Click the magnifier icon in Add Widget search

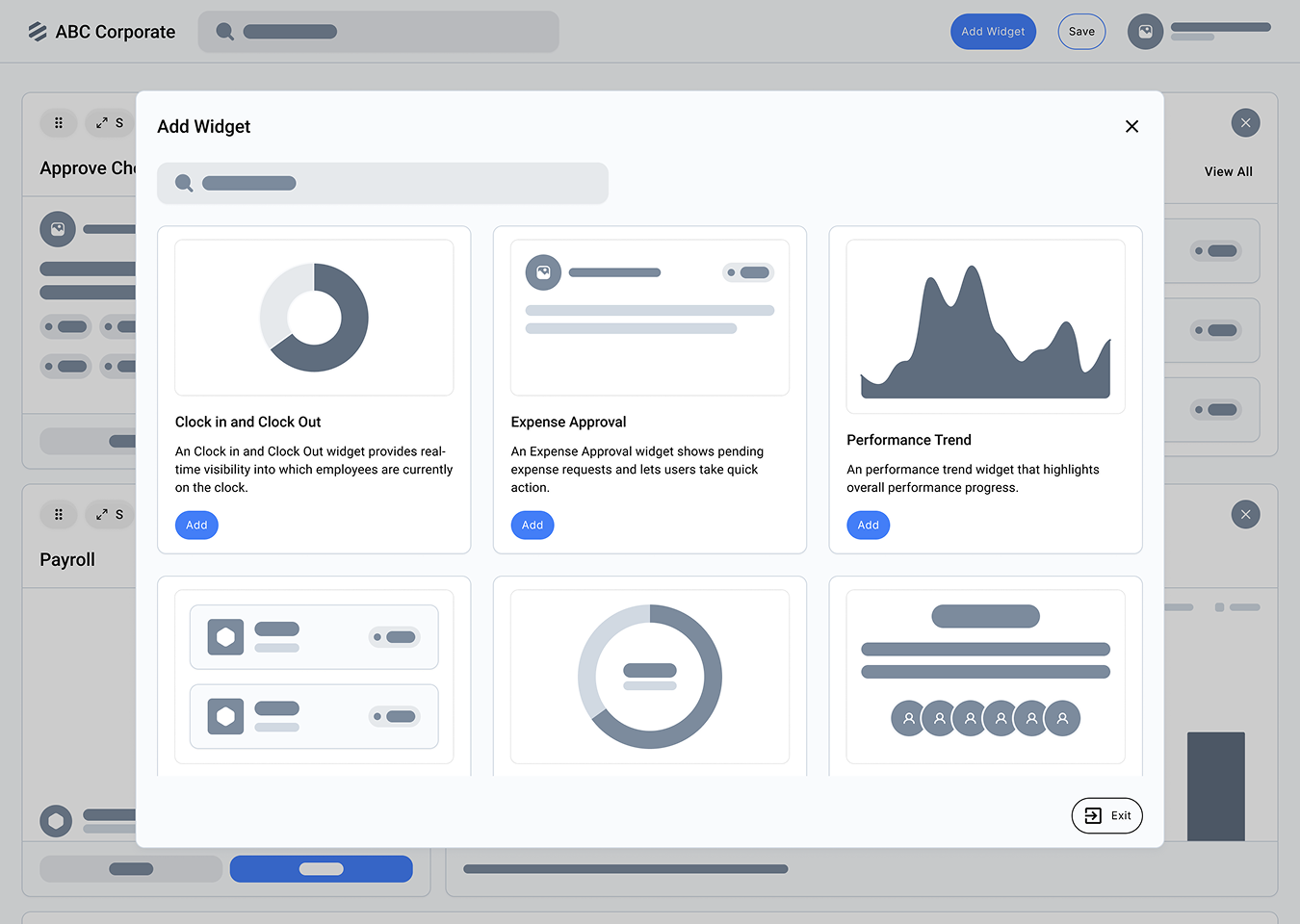184,183
